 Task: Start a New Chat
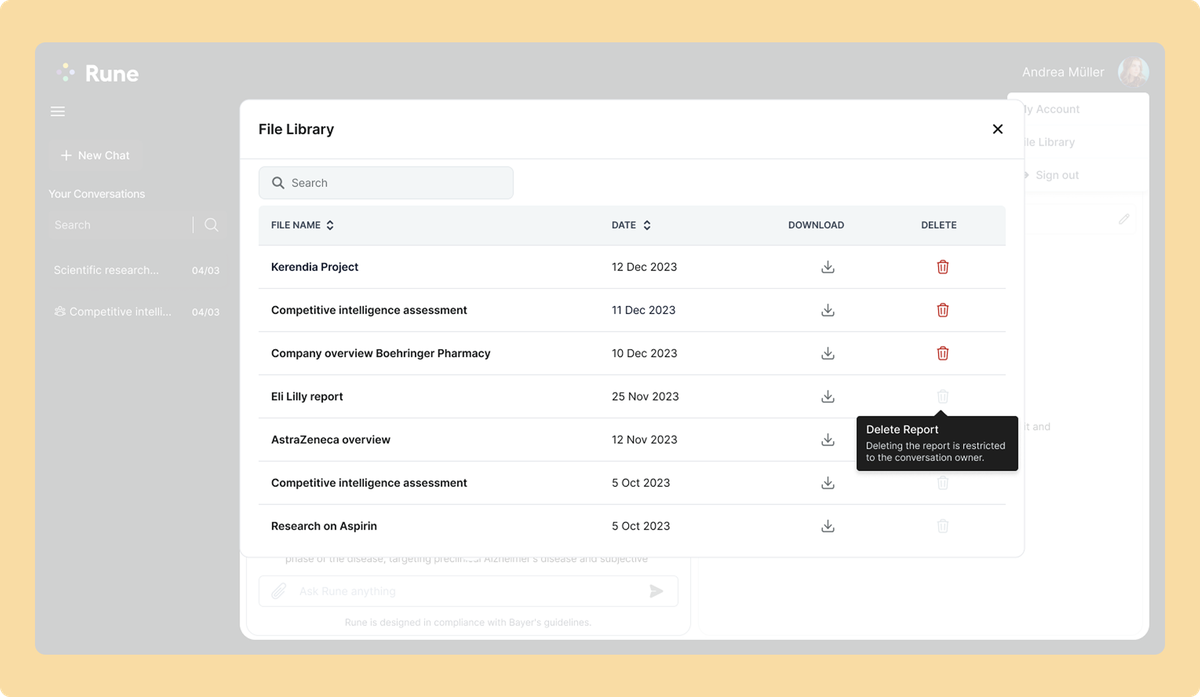click(95, 155)
